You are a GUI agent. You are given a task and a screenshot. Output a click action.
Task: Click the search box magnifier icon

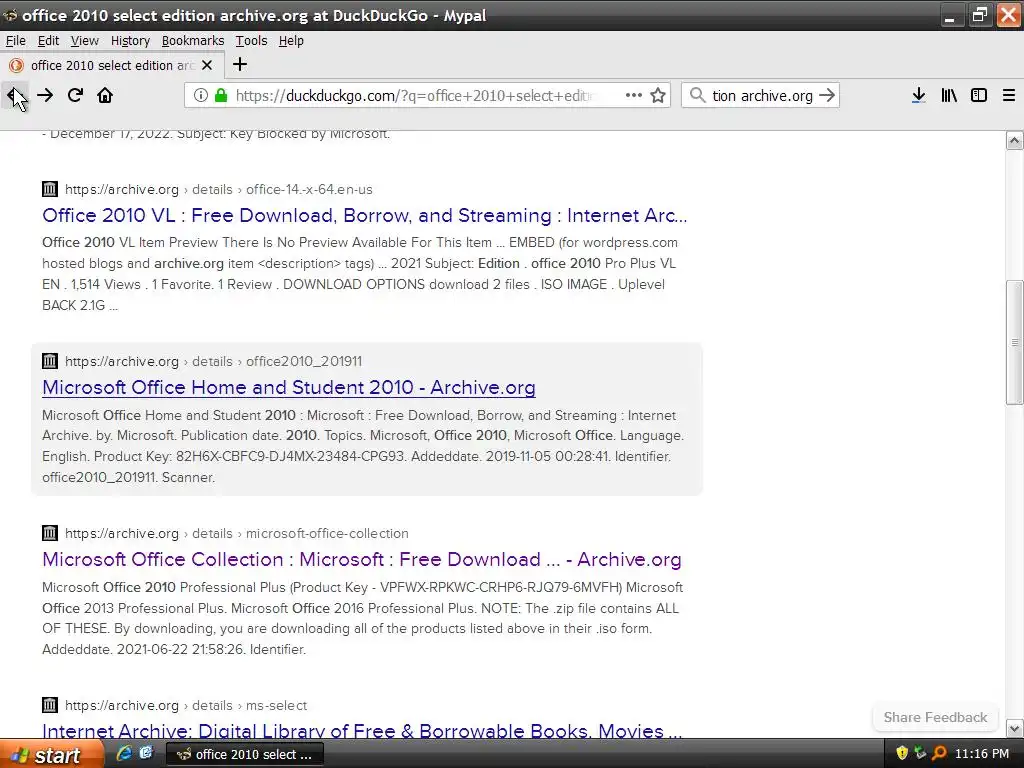(697, 95)
